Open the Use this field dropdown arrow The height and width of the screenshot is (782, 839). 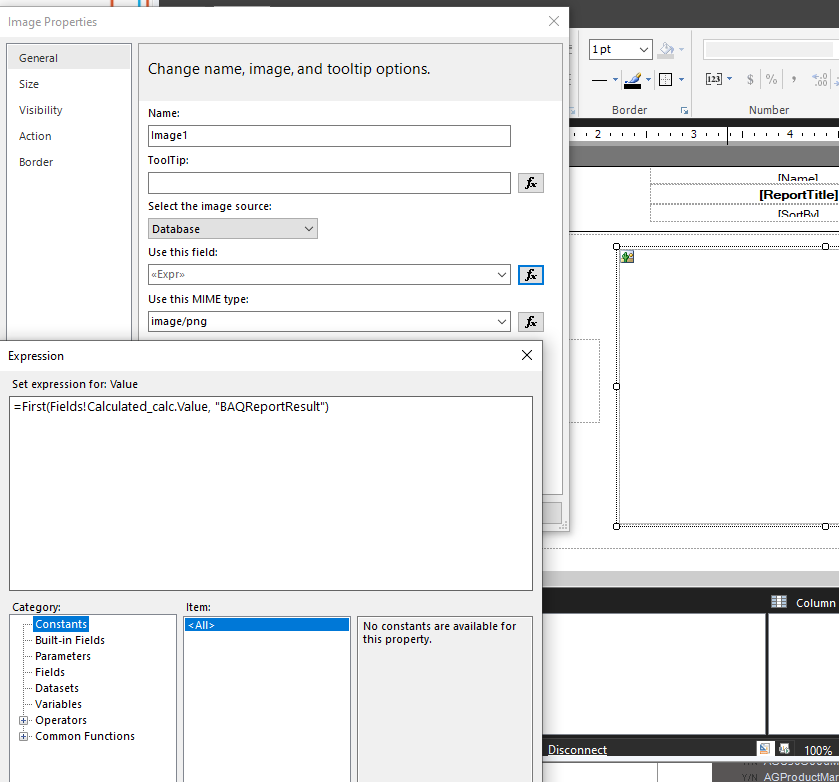501,275
